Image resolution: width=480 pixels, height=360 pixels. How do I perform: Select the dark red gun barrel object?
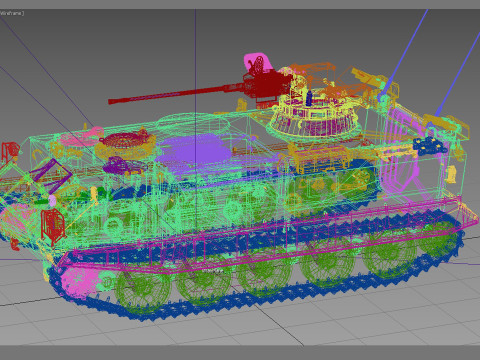click(x=176, y=94)
